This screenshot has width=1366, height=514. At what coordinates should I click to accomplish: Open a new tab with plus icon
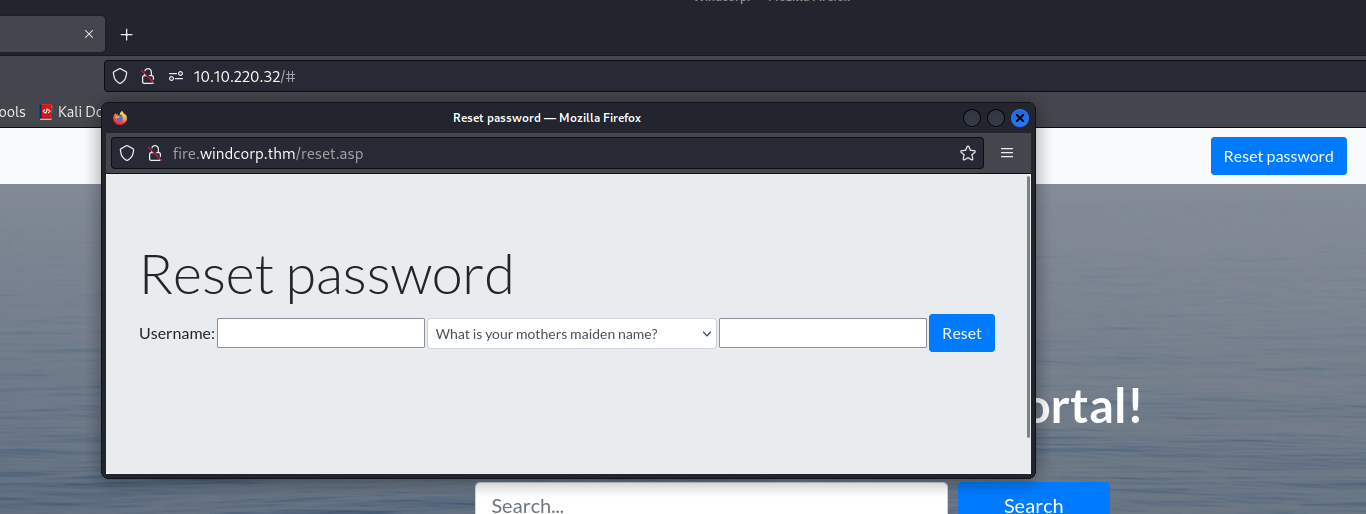click(x=126, y=34)
